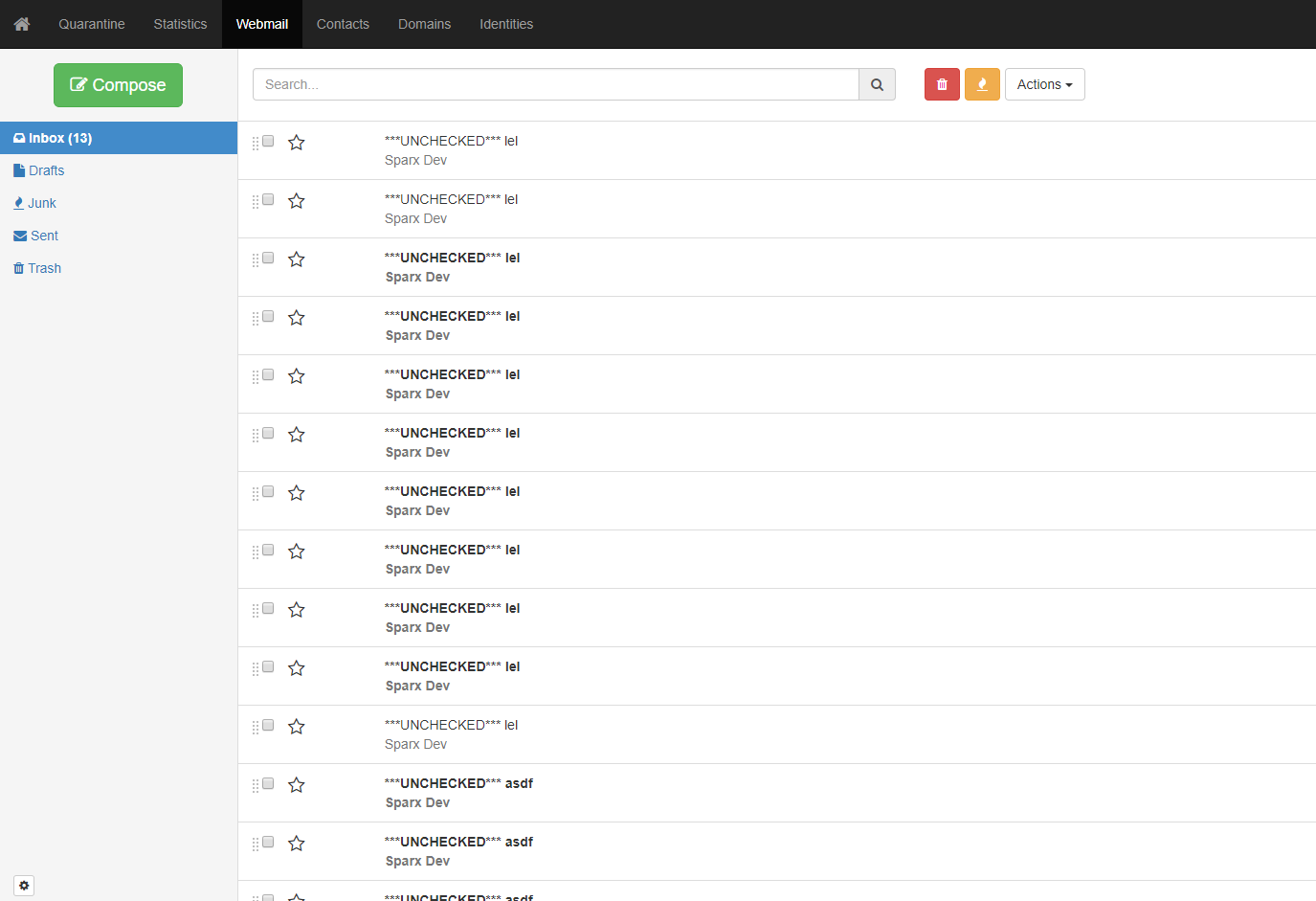Image resolution: width=1316 pixels, height=901 pixels.
Task: Open the Domains section
Action: coord(424,24)
